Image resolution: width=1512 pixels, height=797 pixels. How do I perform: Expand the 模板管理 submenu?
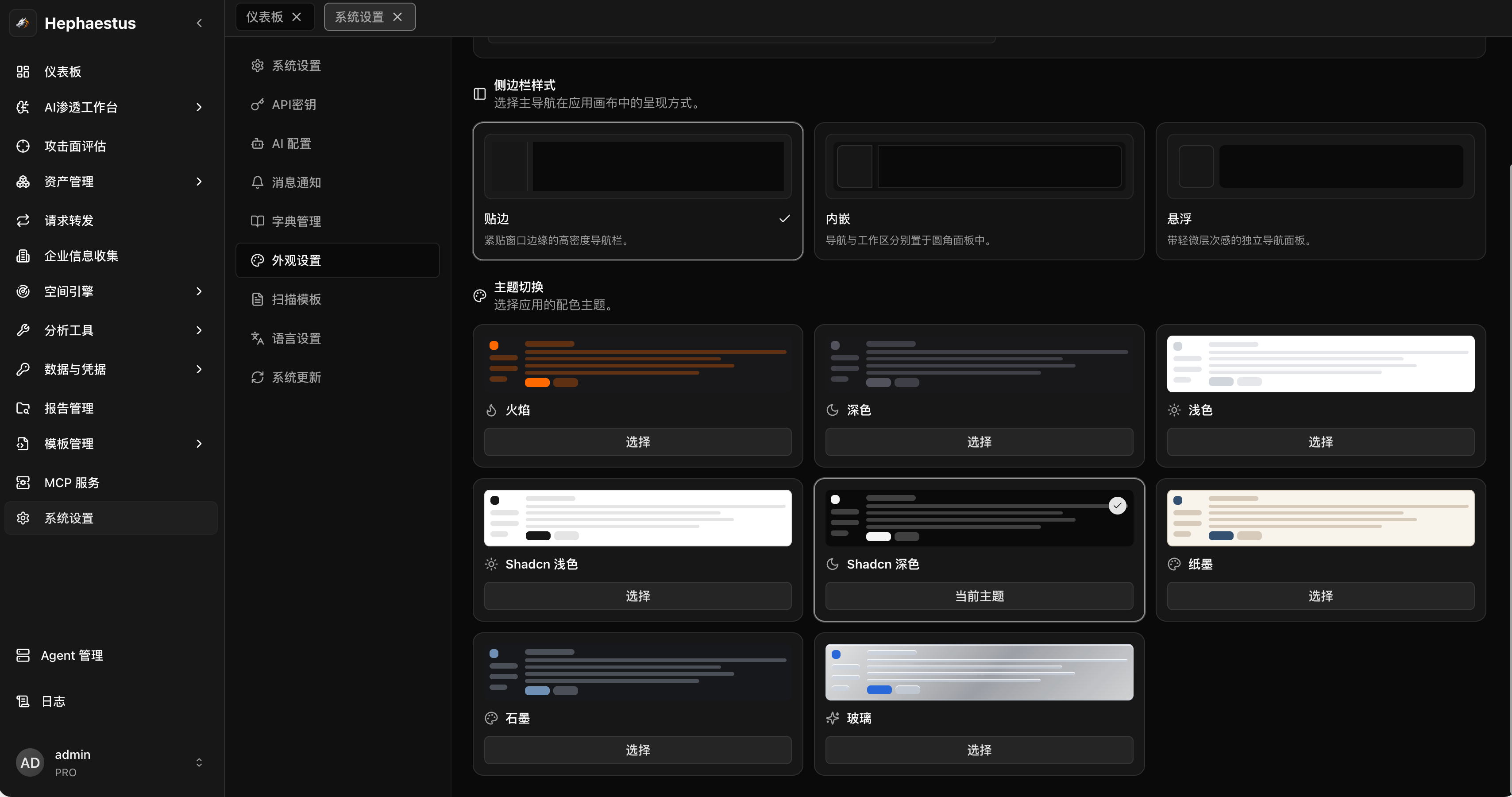point(200,443)
